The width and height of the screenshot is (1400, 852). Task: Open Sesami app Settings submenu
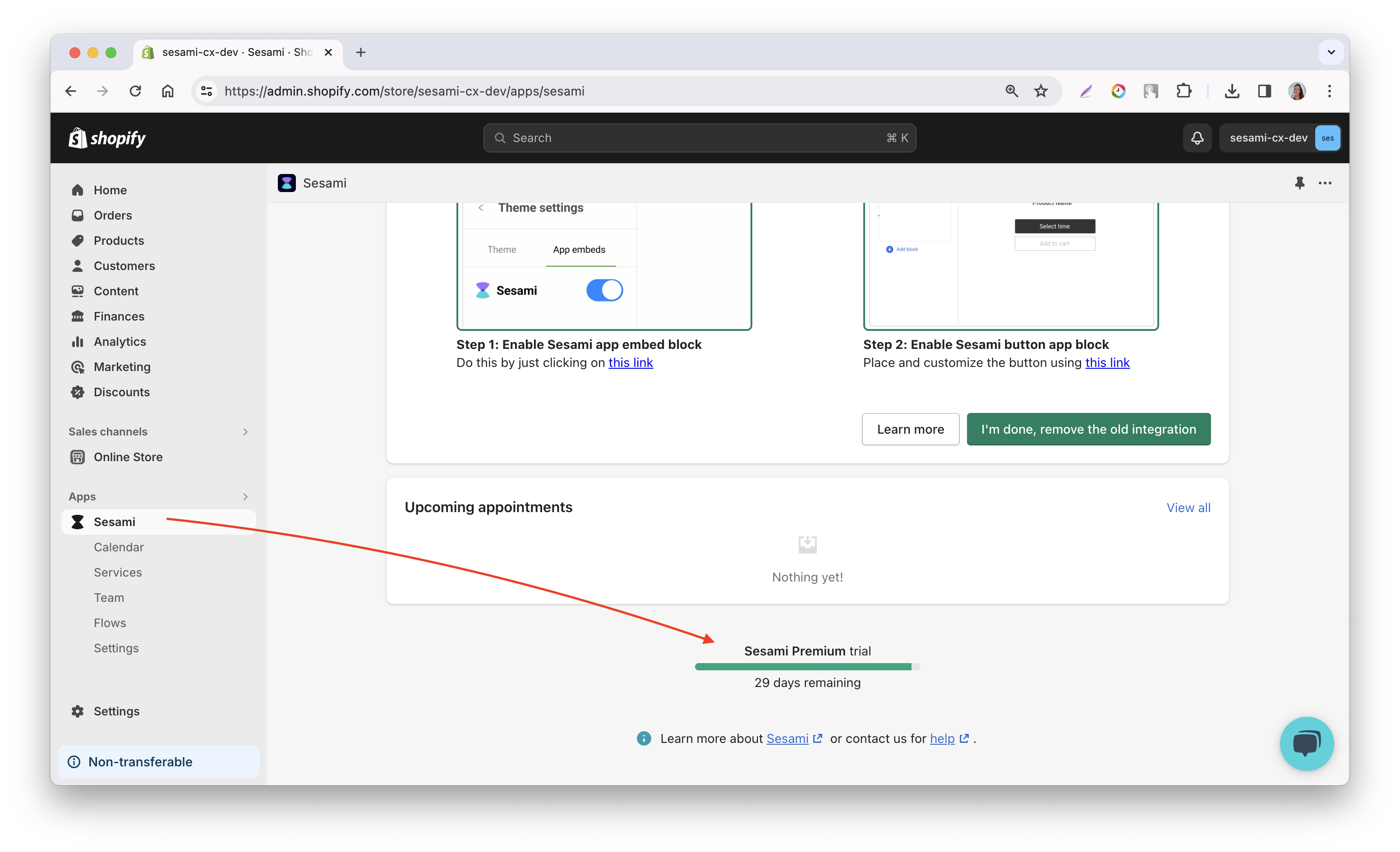pyautogui.click(x=116, y=648)
